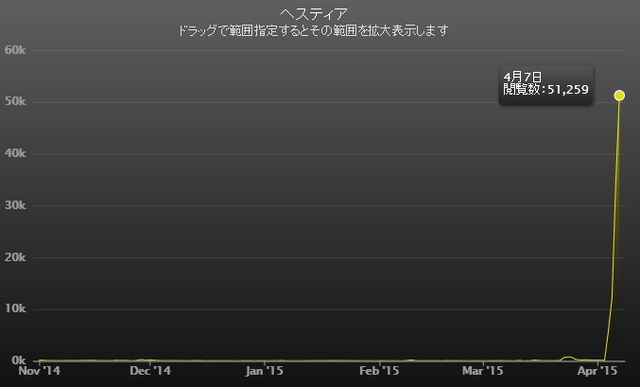640x387 pixels.
Task: Click the 60k y-axis label
Action: point(15,50)
